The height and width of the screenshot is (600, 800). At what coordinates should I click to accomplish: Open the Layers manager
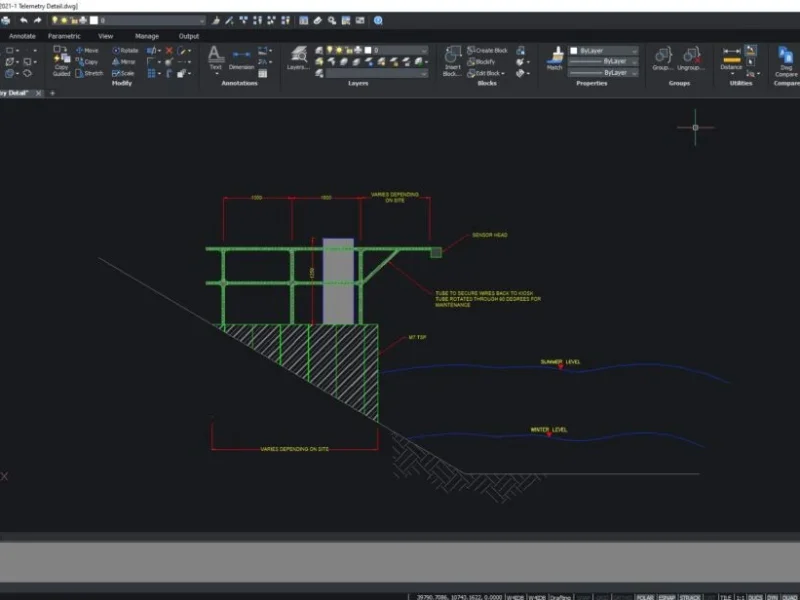click(x=298, y=58)
